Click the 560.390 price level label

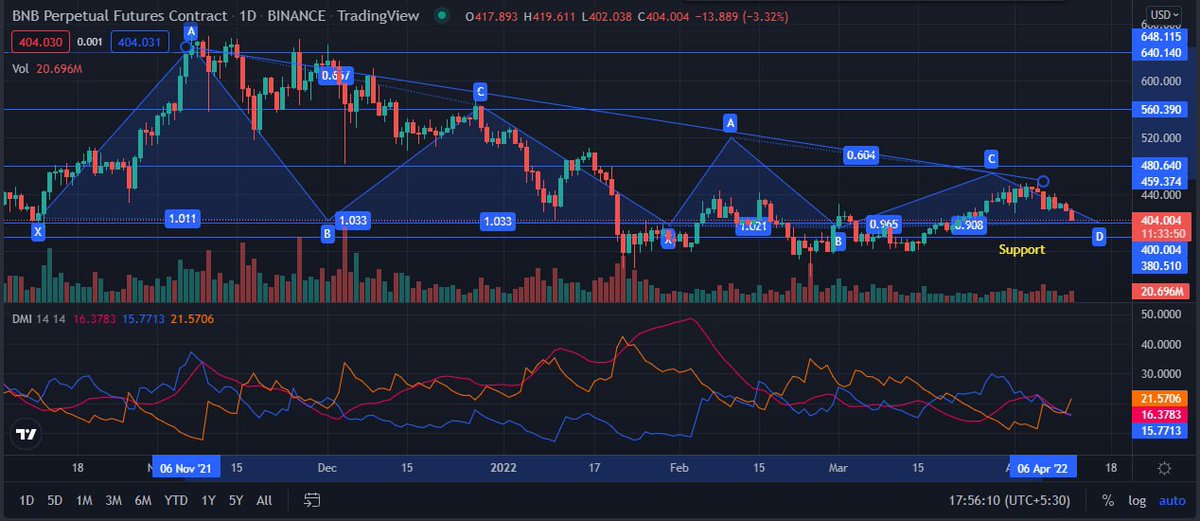click(x=1161, y=109)
